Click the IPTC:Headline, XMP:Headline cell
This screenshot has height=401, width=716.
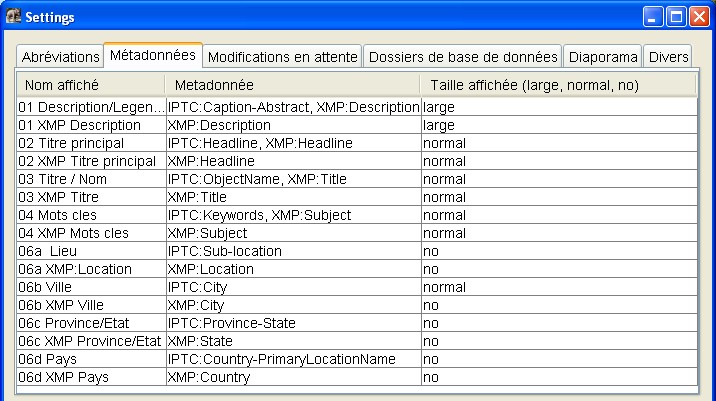coord(294,143)
